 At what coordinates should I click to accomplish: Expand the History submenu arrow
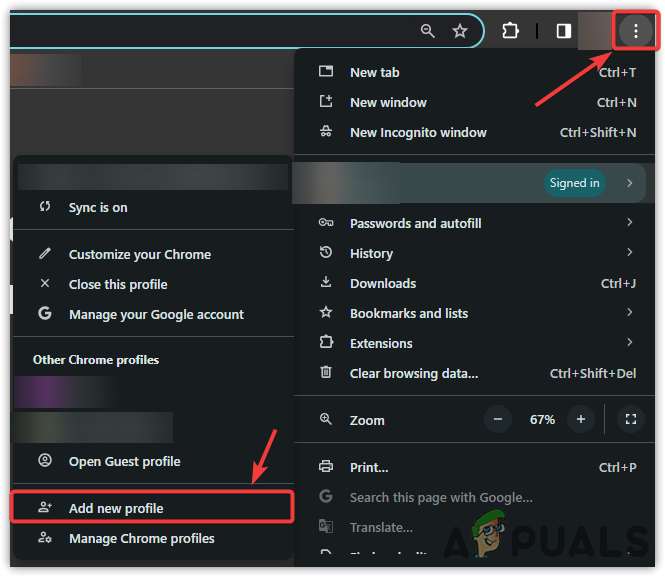(x=630, y=252)
